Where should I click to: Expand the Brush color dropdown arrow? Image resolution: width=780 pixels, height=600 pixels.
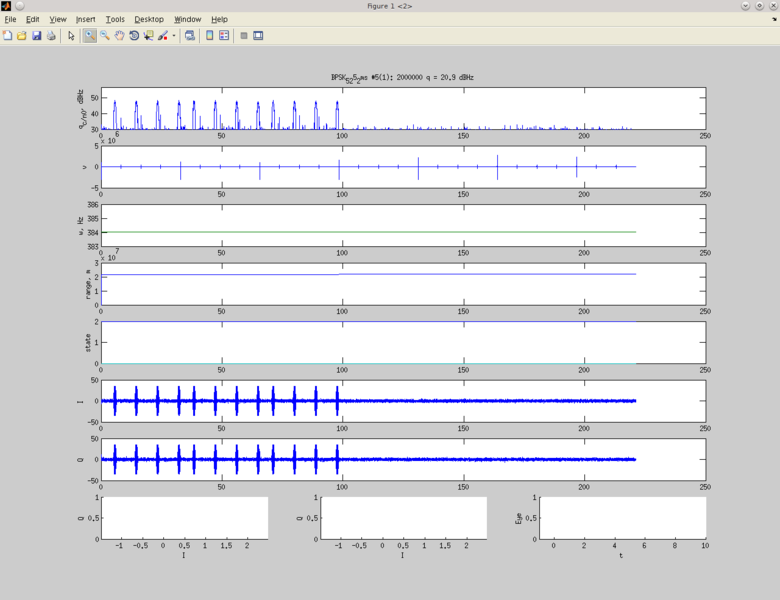(173, 36)
